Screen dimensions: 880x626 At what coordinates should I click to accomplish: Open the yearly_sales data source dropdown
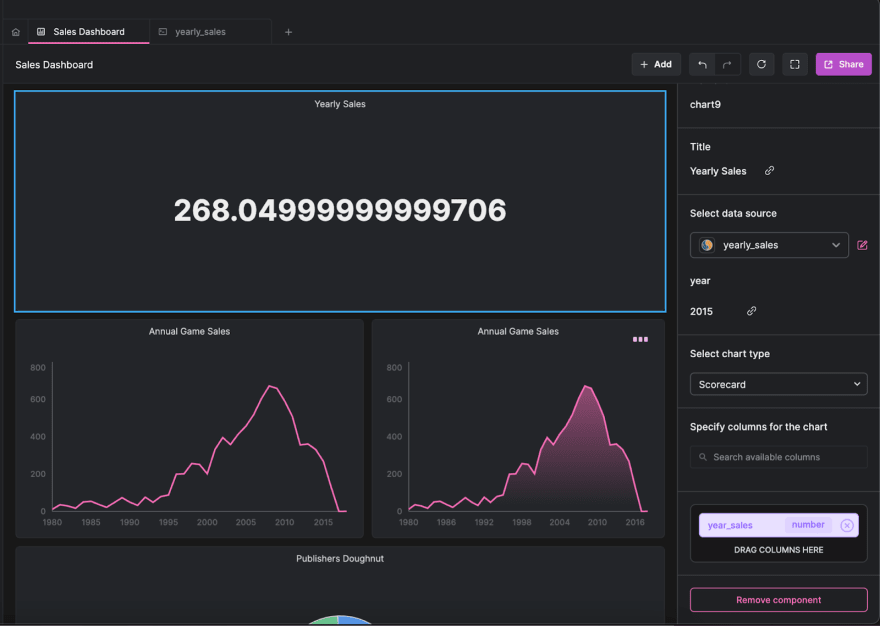(769, 245)
